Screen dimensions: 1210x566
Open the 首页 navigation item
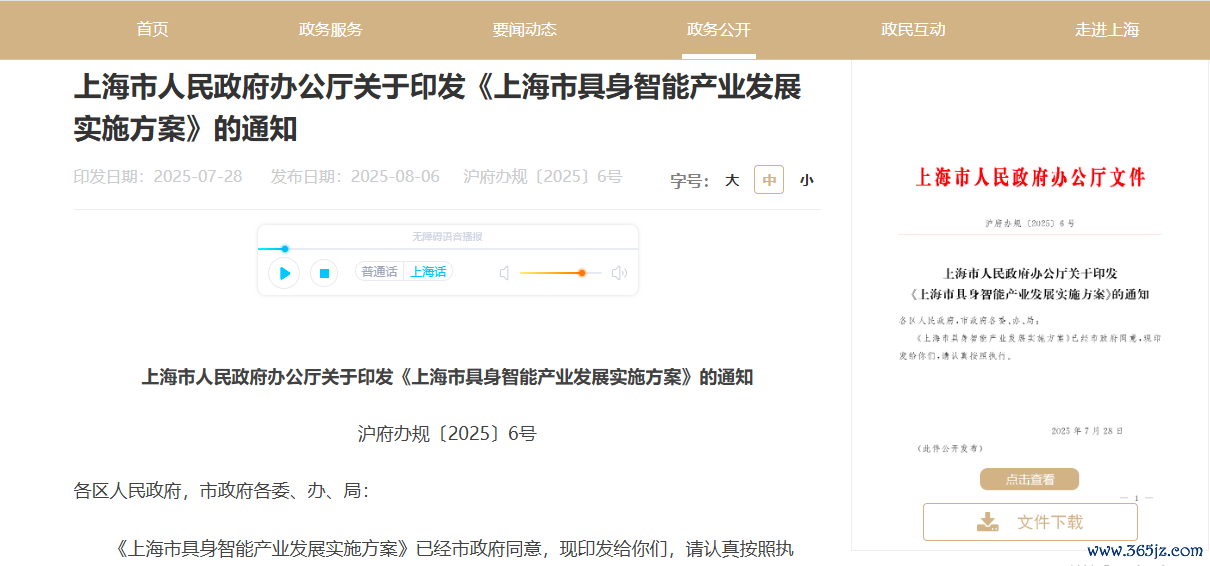coord(152,30)
